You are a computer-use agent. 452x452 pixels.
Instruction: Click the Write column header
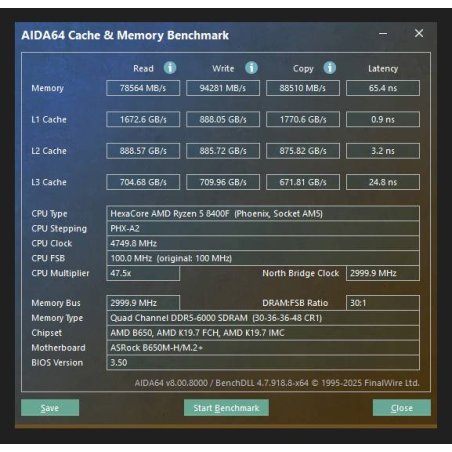coord(223,68)
